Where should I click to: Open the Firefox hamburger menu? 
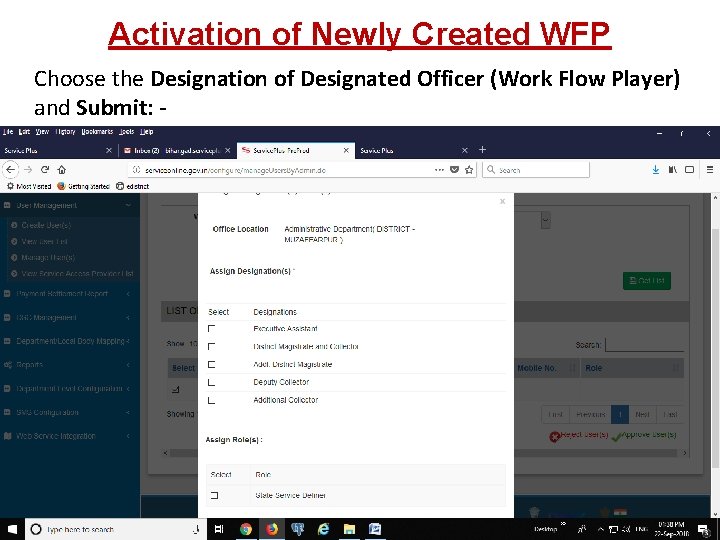tap(710, 169)
